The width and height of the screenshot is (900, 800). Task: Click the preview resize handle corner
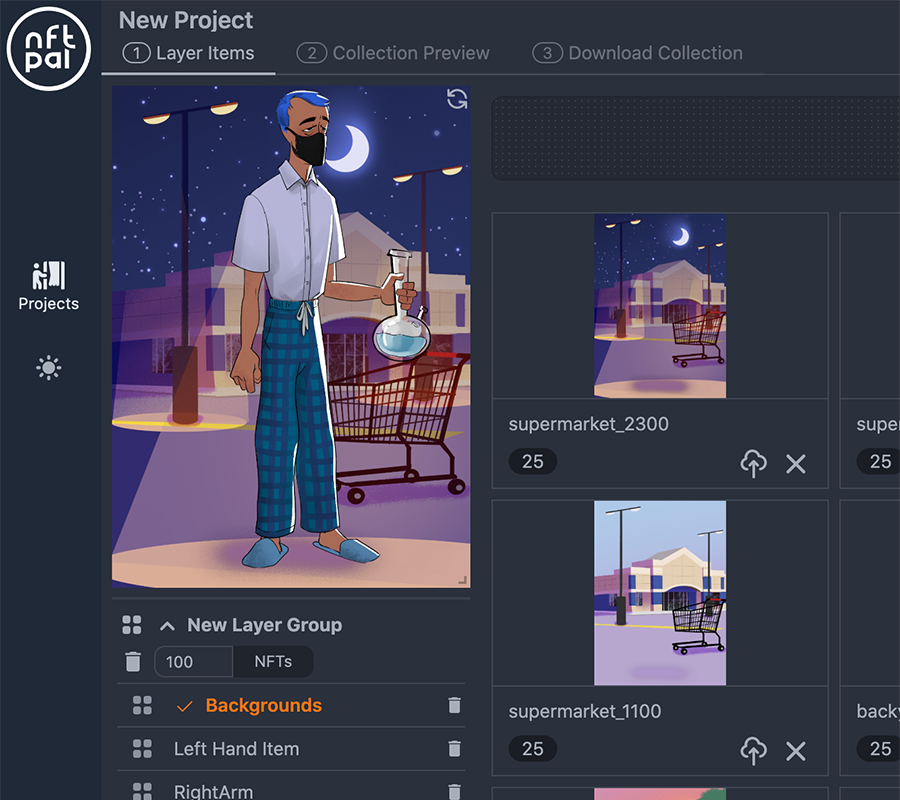(463, 580)
